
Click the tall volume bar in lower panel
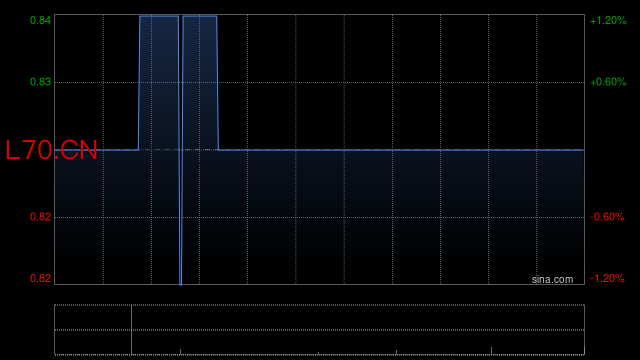coord(131,330)
